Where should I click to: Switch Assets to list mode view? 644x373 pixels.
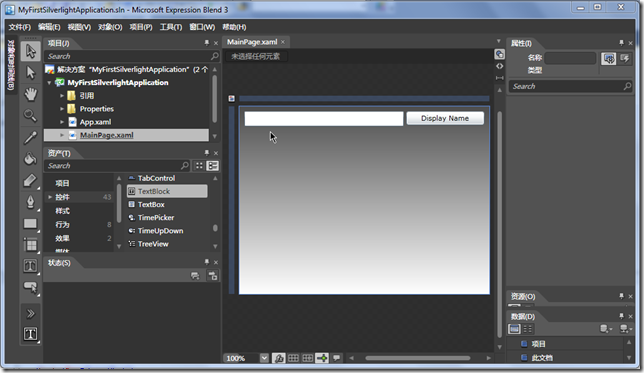(213, 166)
